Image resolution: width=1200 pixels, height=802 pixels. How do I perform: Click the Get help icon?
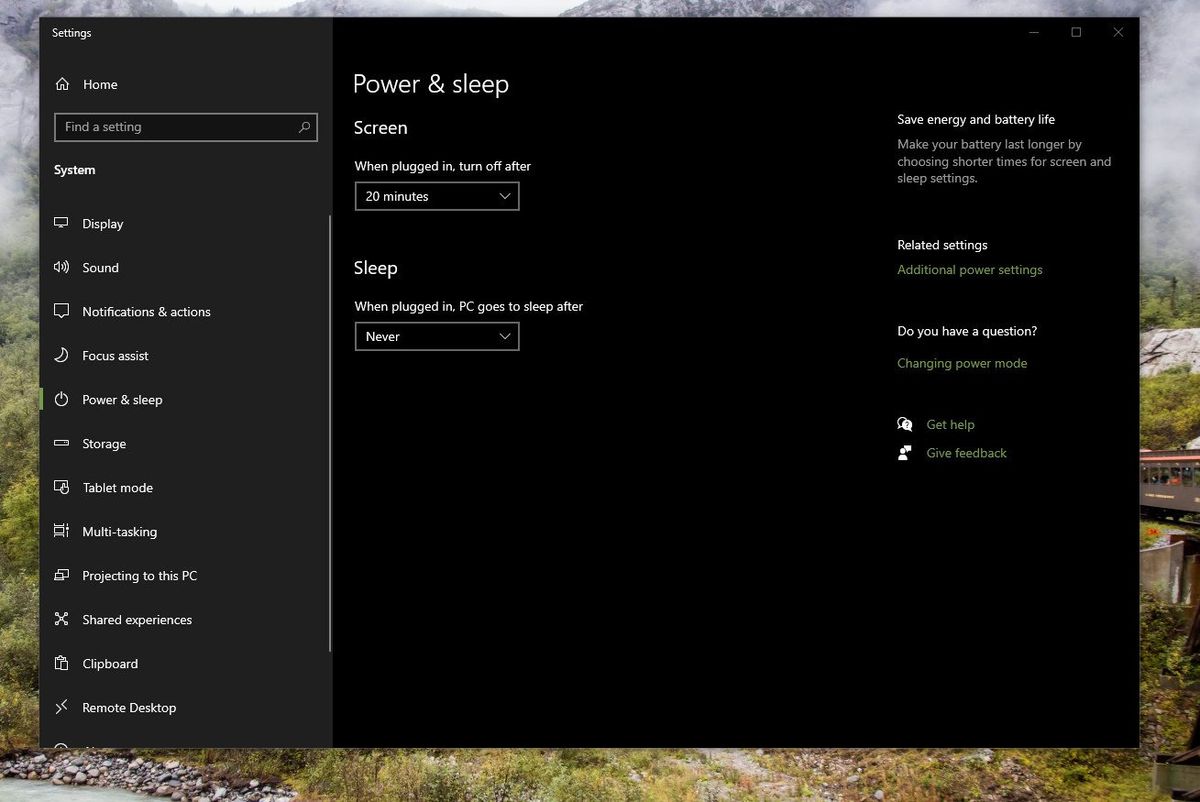click(x=905, y=424)
